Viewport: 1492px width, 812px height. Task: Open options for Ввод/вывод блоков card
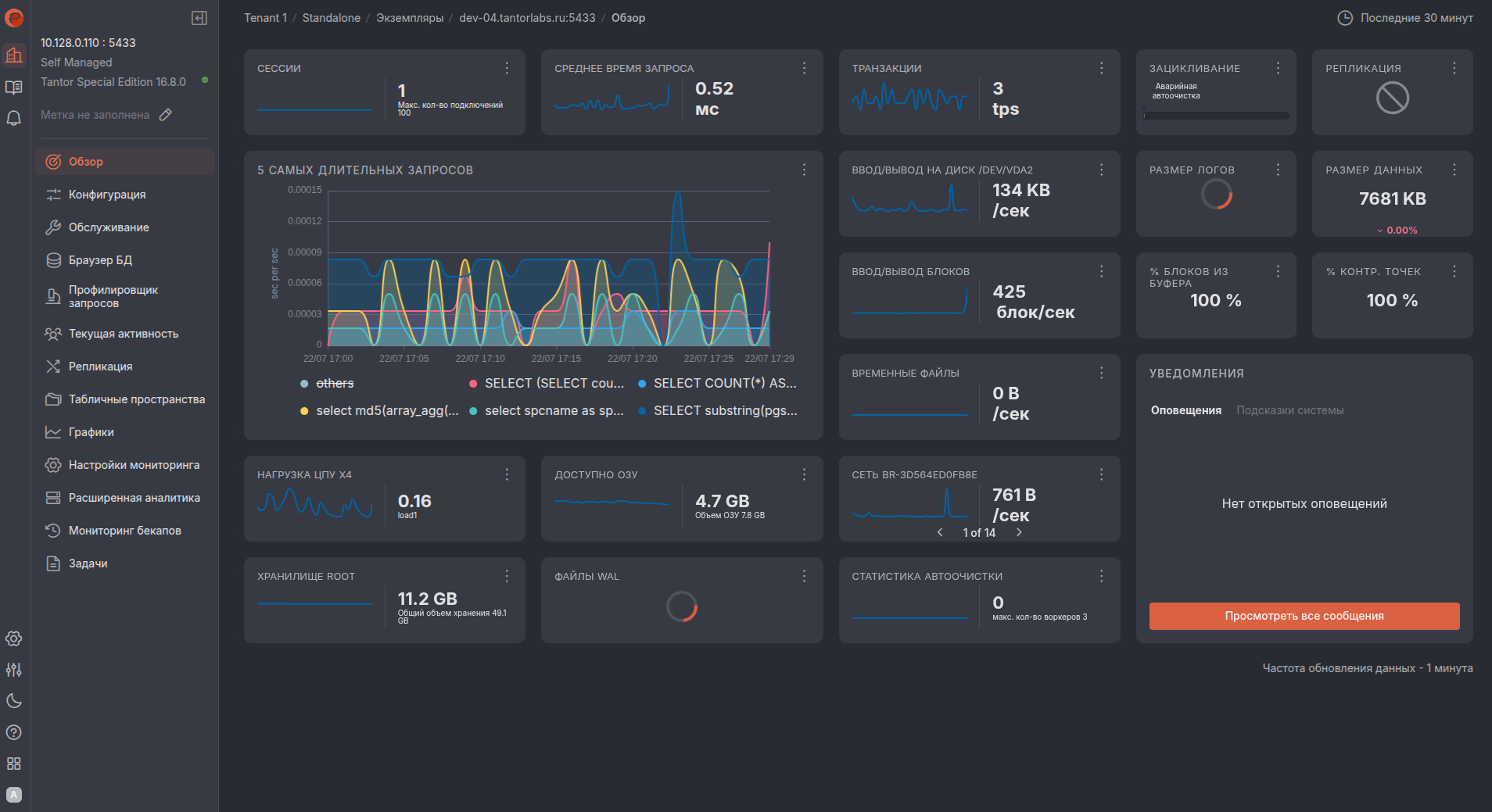pos(1101,271)
